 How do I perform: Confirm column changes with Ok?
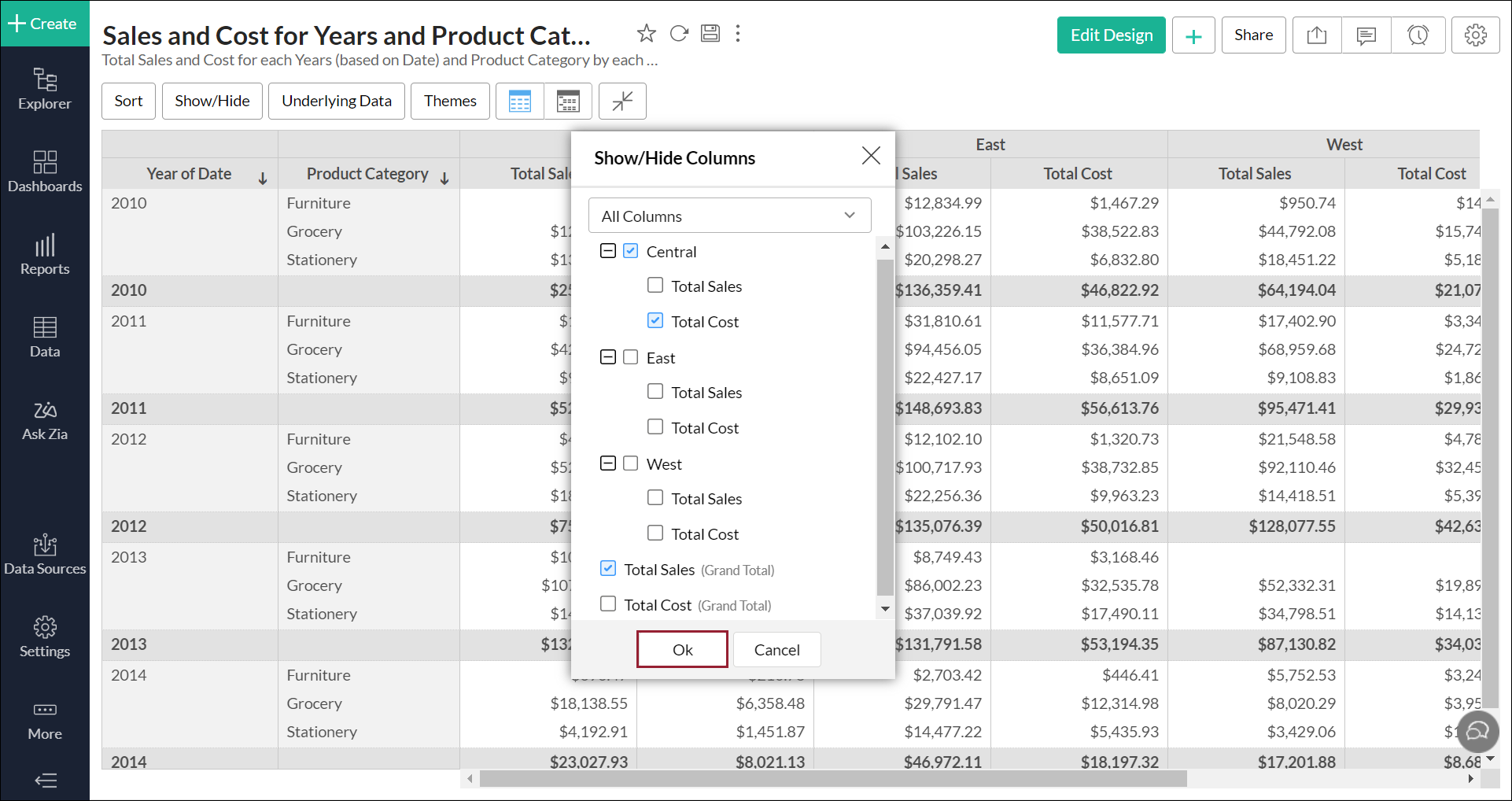(x=681, y=649)
